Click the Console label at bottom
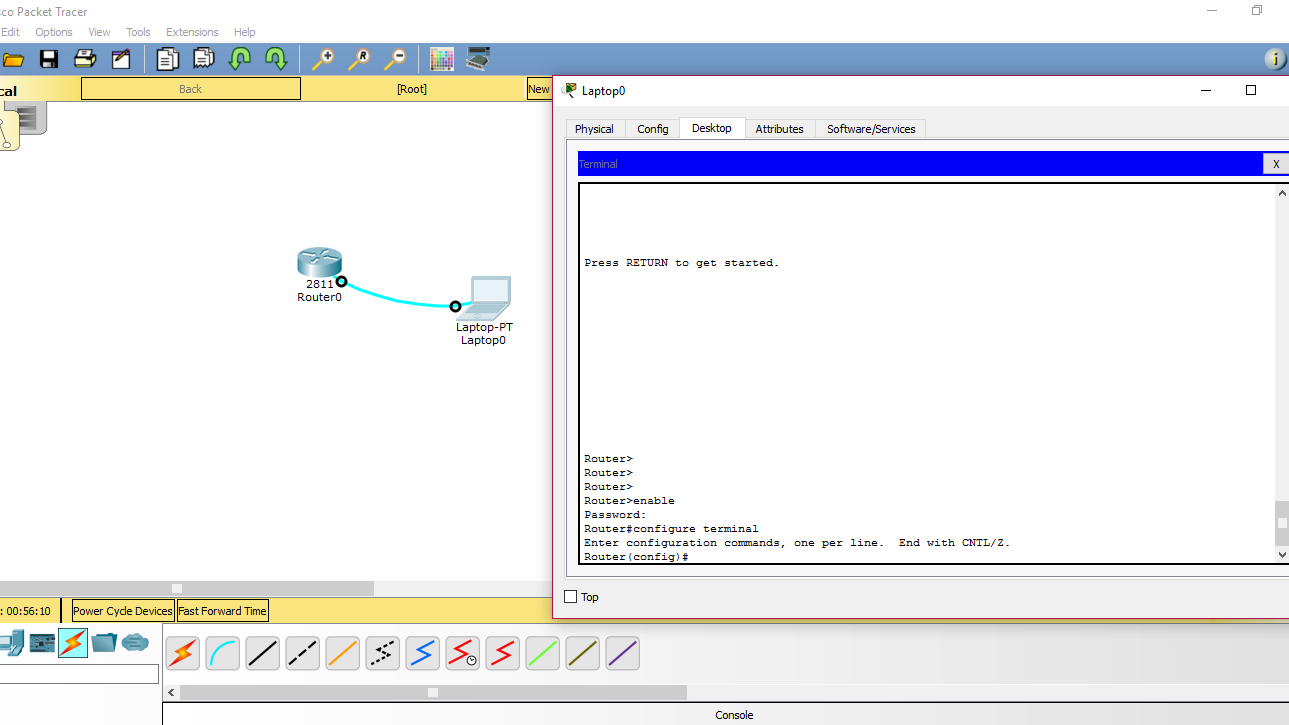This screenshot has height=725, width=1289. coord(734,715)
